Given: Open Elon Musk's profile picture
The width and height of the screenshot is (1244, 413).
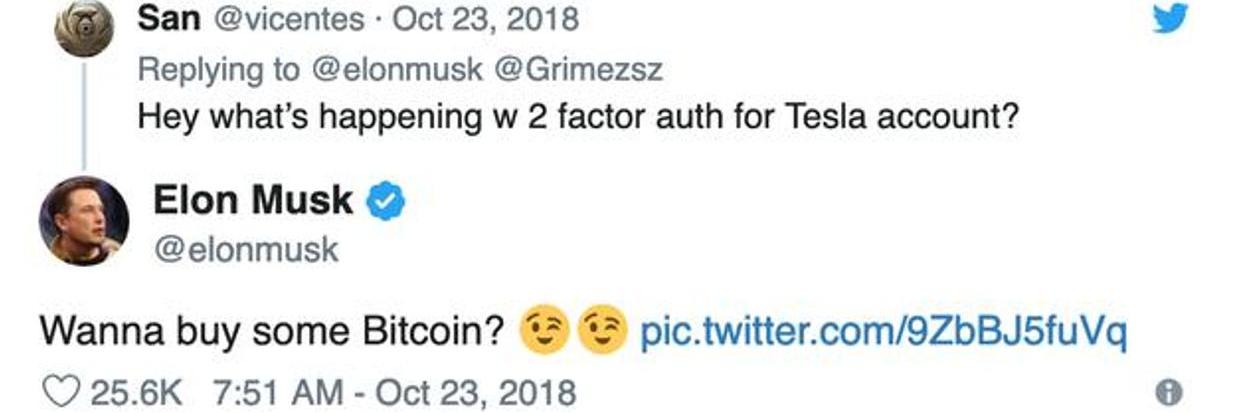Looking at the screenshot, I should pyautogui.click(x=83, y=221).
